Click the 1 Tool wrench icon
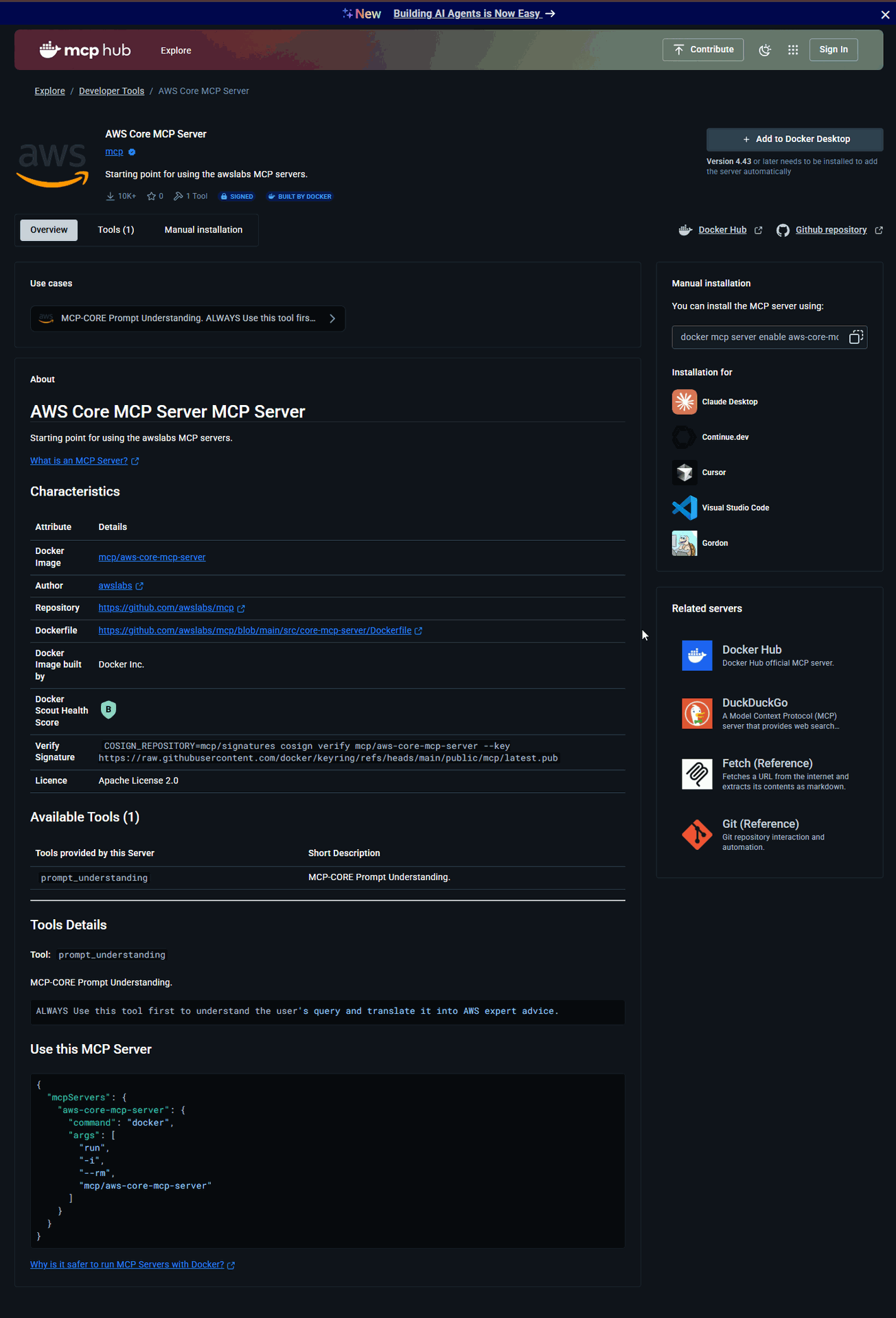This screenshot has width=896, height=1318. 178,196
